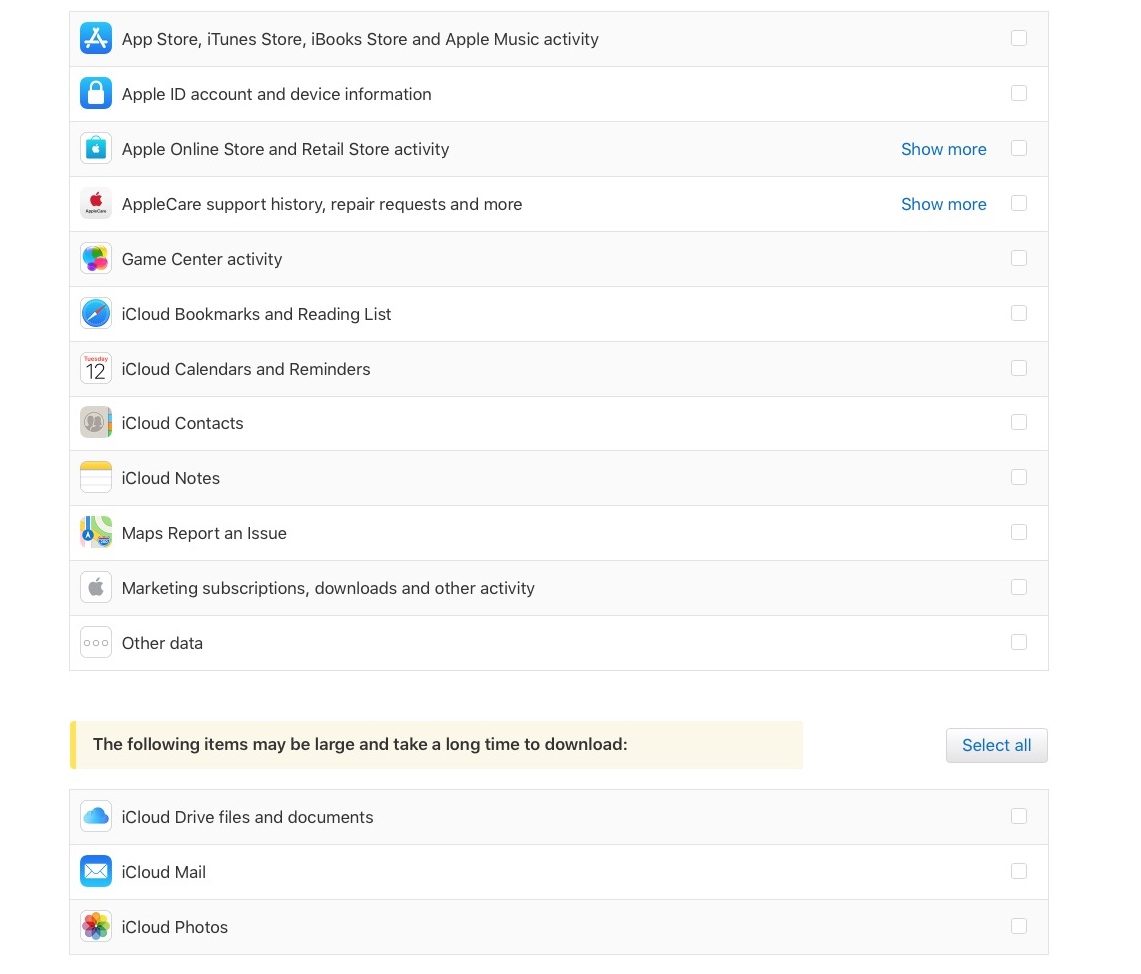The image size is (1141, 974).
Task: Select the Marketing subscriptions row label
Action: tap(328, 588)
